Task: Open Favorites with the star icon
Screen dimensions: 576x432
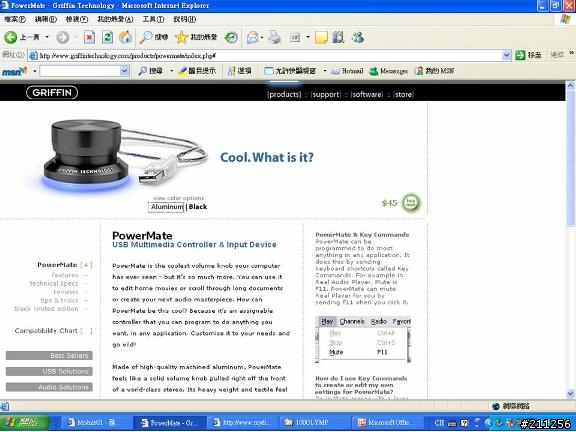Action: coord(196,37)
